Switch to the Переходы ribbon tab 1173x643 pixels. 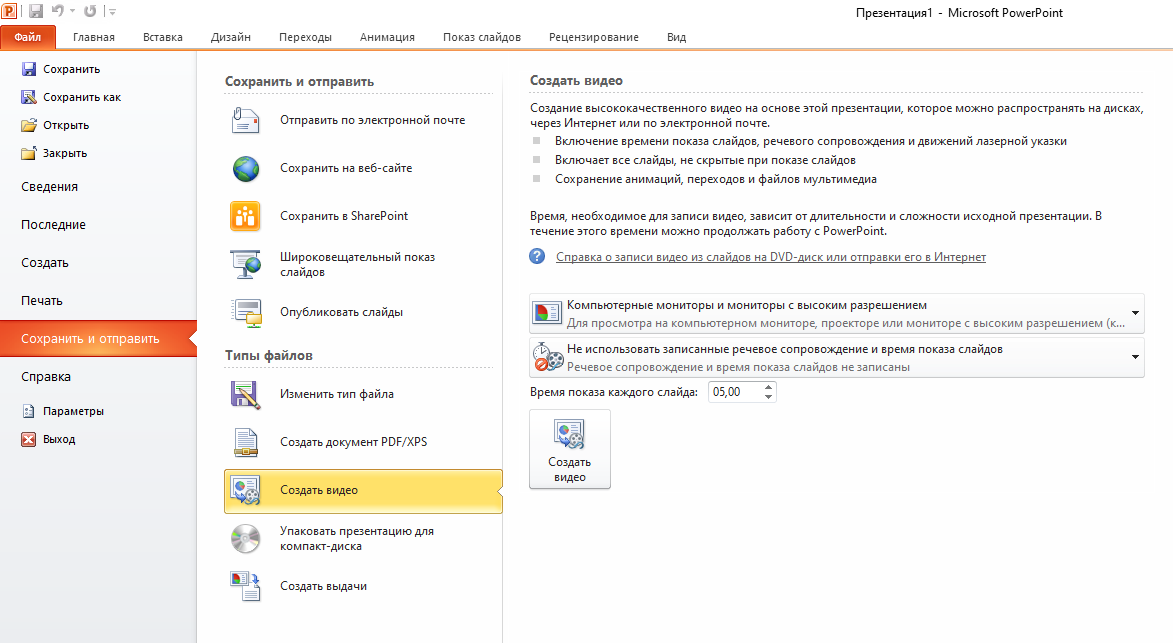[305, 37]
